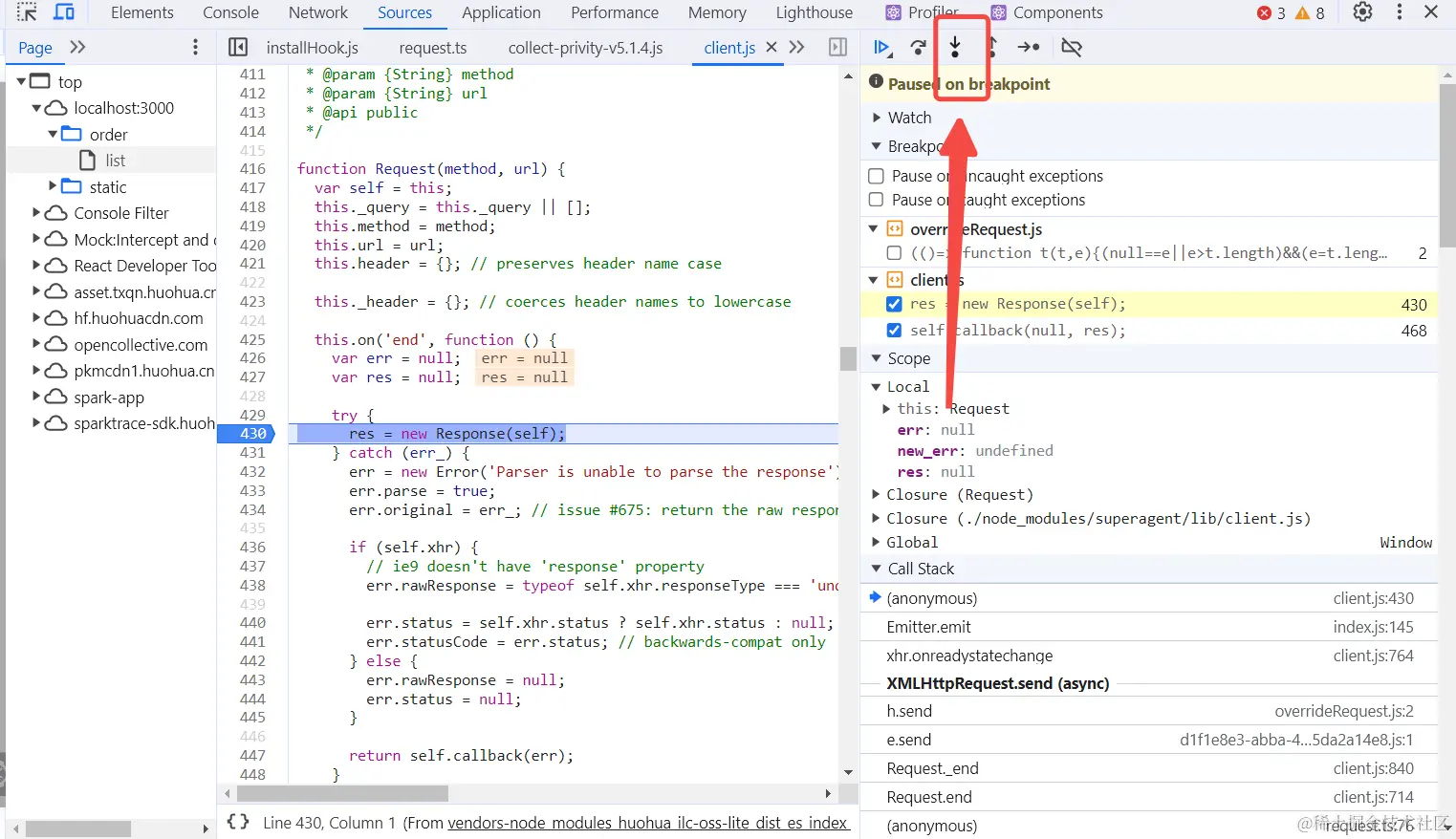The image size is (1456, 839).
Task: Collapse the order folder
Action: (53, 135)
